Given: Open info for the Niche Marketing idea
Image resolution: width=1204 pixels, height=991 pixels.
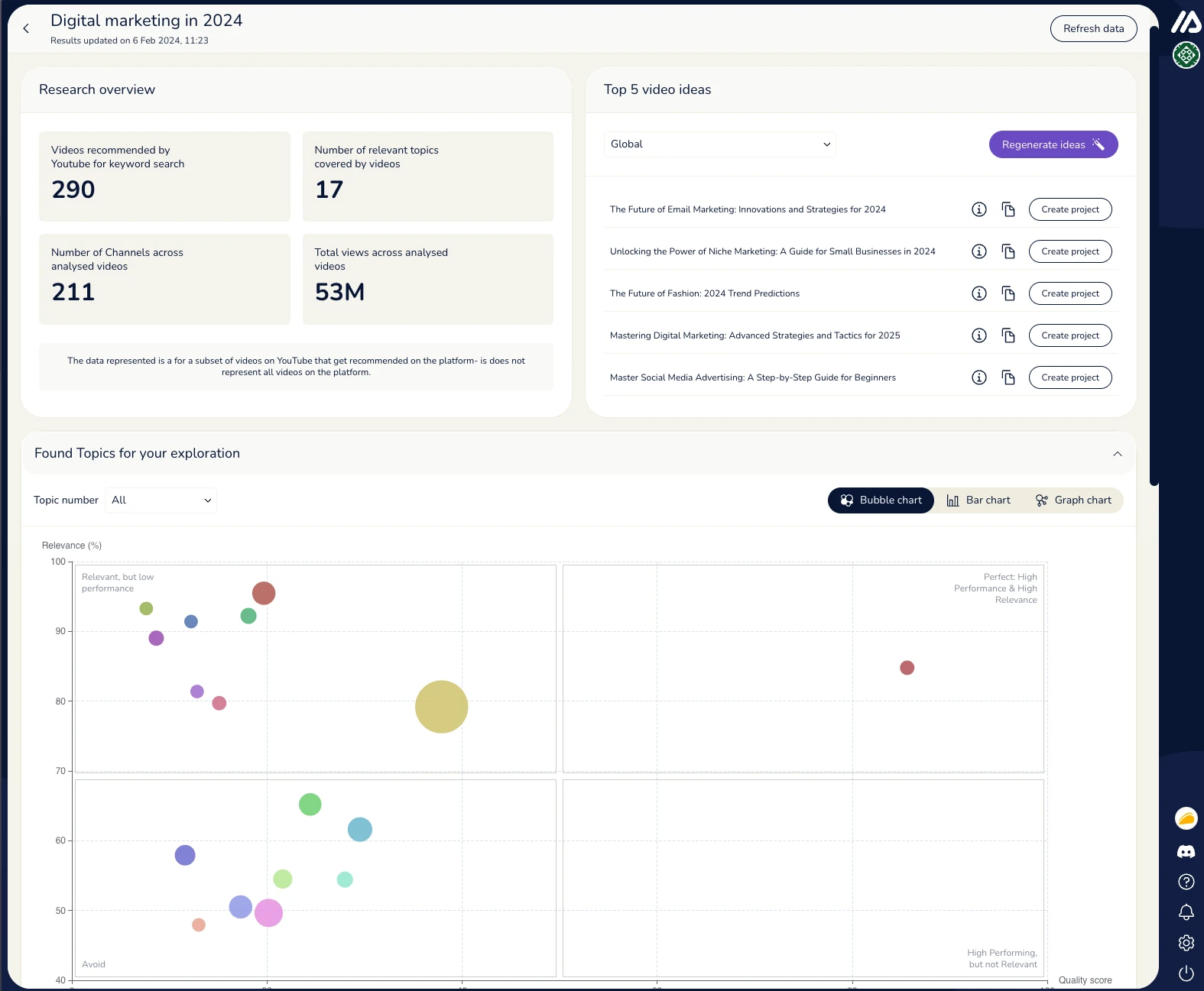Looking at the screenshot, I should [x=978, y=251].
